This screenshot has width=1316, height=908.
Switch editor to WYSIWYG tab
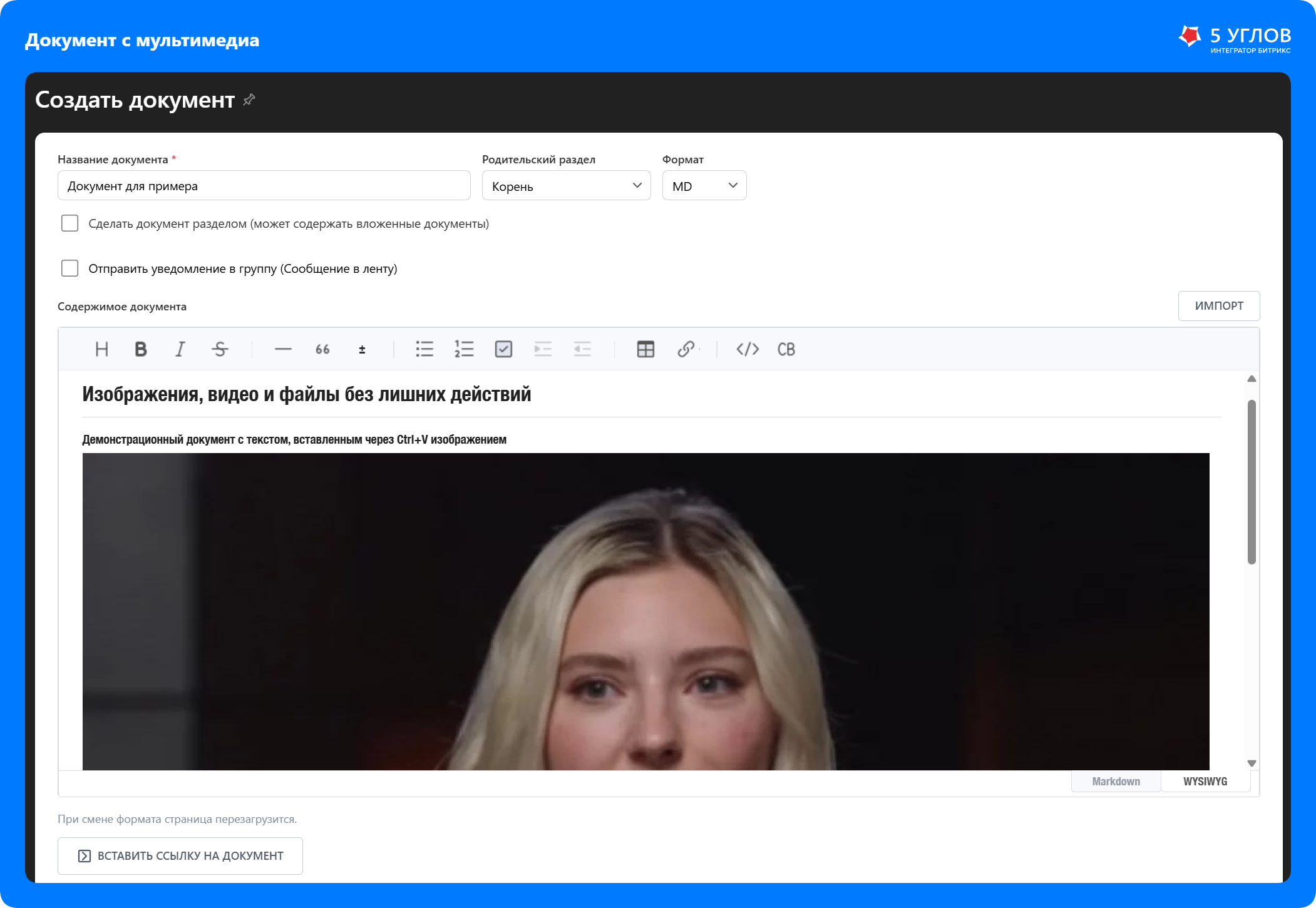click(x=1205, y=781)
